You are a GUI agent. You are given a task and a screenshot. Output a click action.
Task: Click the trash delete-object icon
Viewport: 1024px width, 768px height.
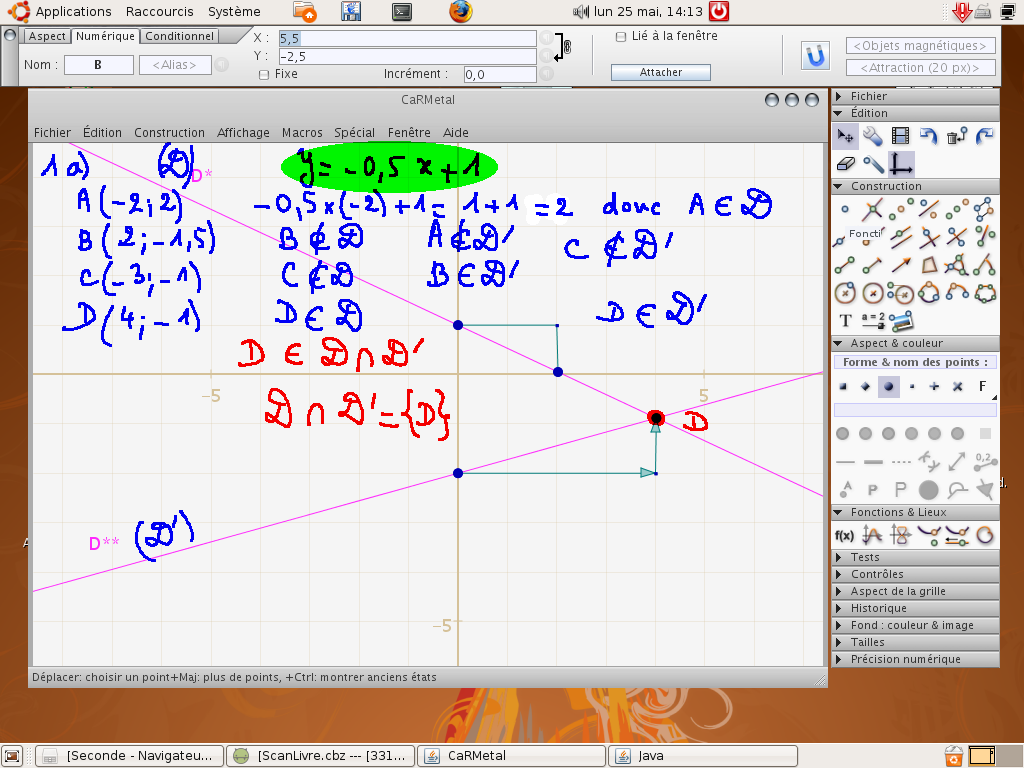point(957,136)
